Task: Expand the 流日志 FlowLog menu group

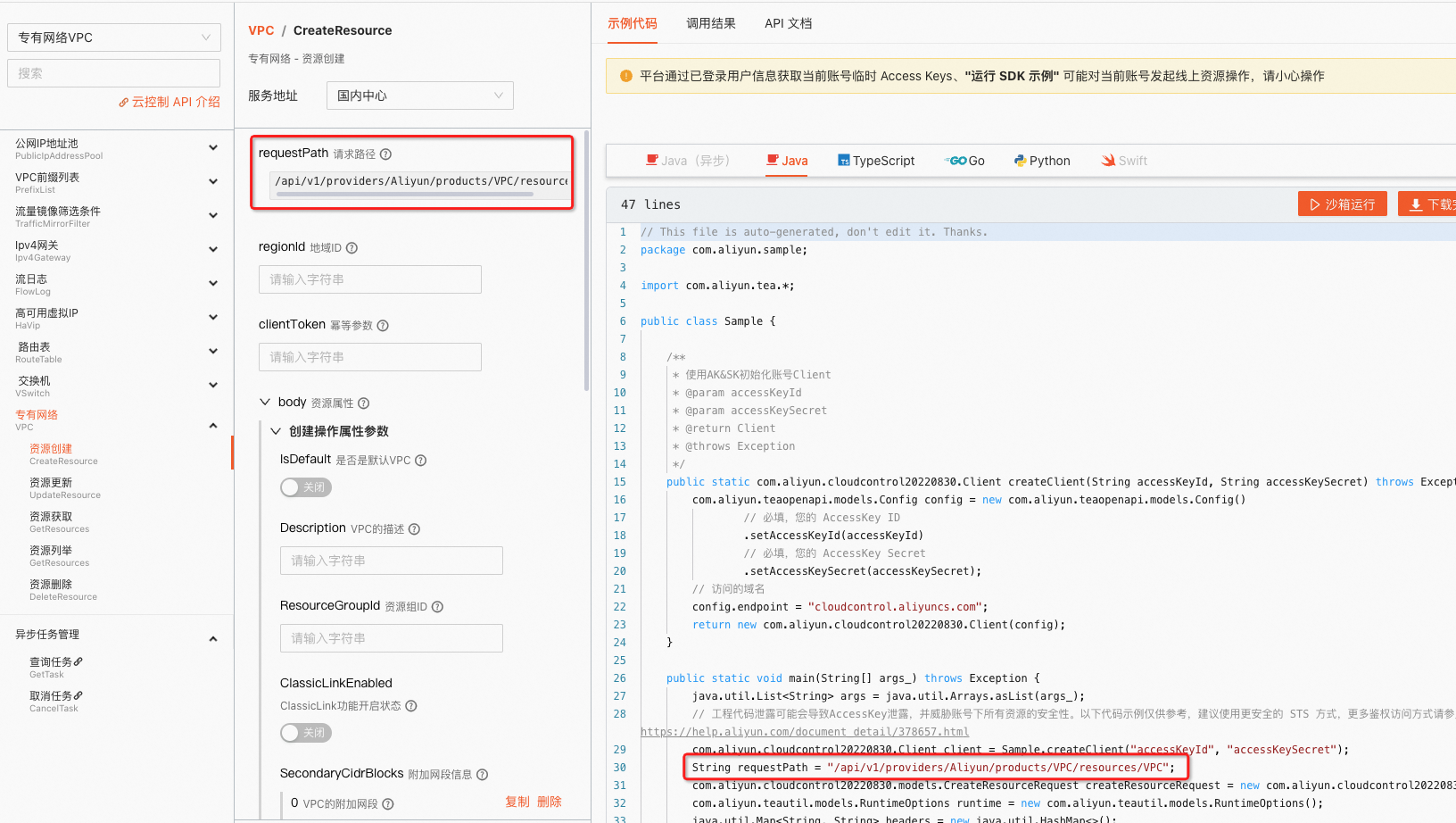Action: (213, 284)
